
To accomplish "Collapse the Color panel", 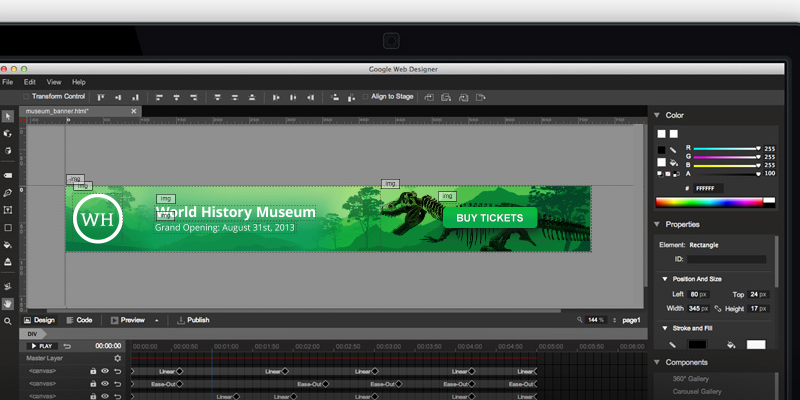I will tap(658, 115).
